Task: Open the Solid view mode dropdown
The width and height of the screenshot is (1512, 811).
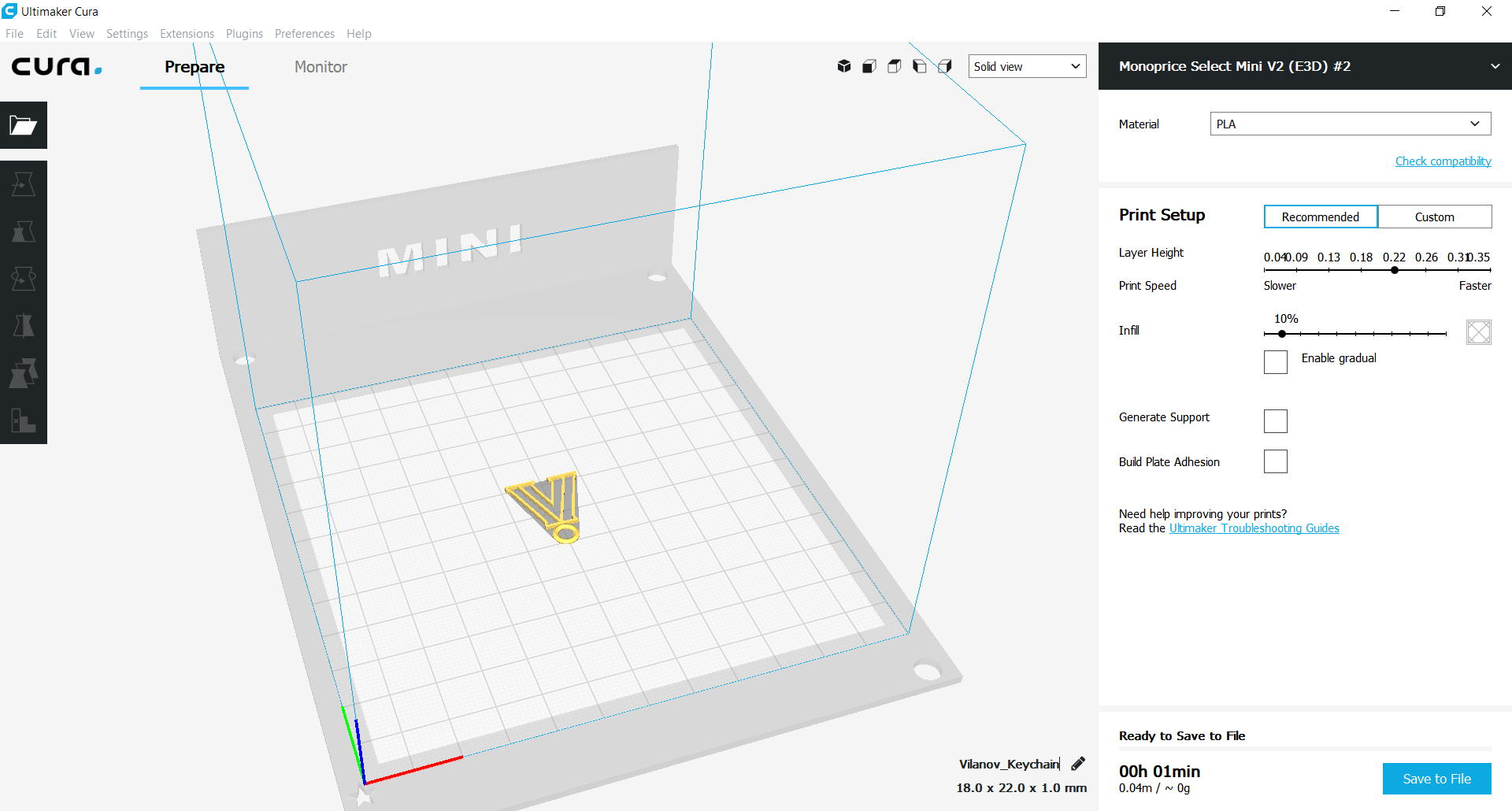Action: coord(1027,66)
